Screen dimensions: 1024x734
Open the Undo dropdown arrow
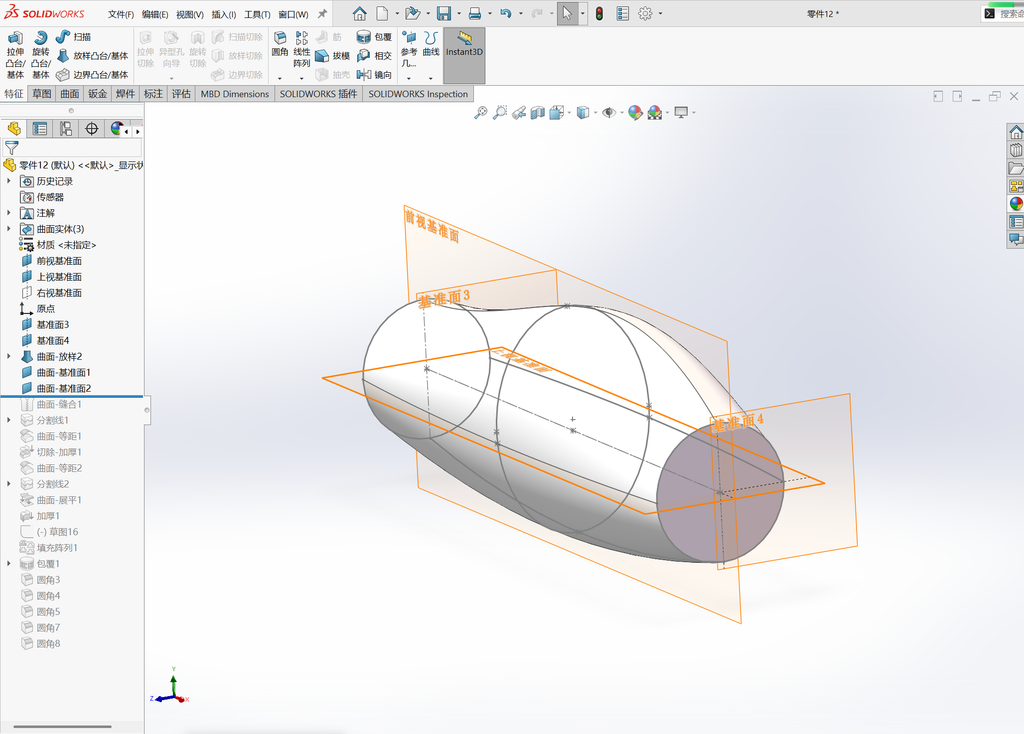[x=520, y=14]
